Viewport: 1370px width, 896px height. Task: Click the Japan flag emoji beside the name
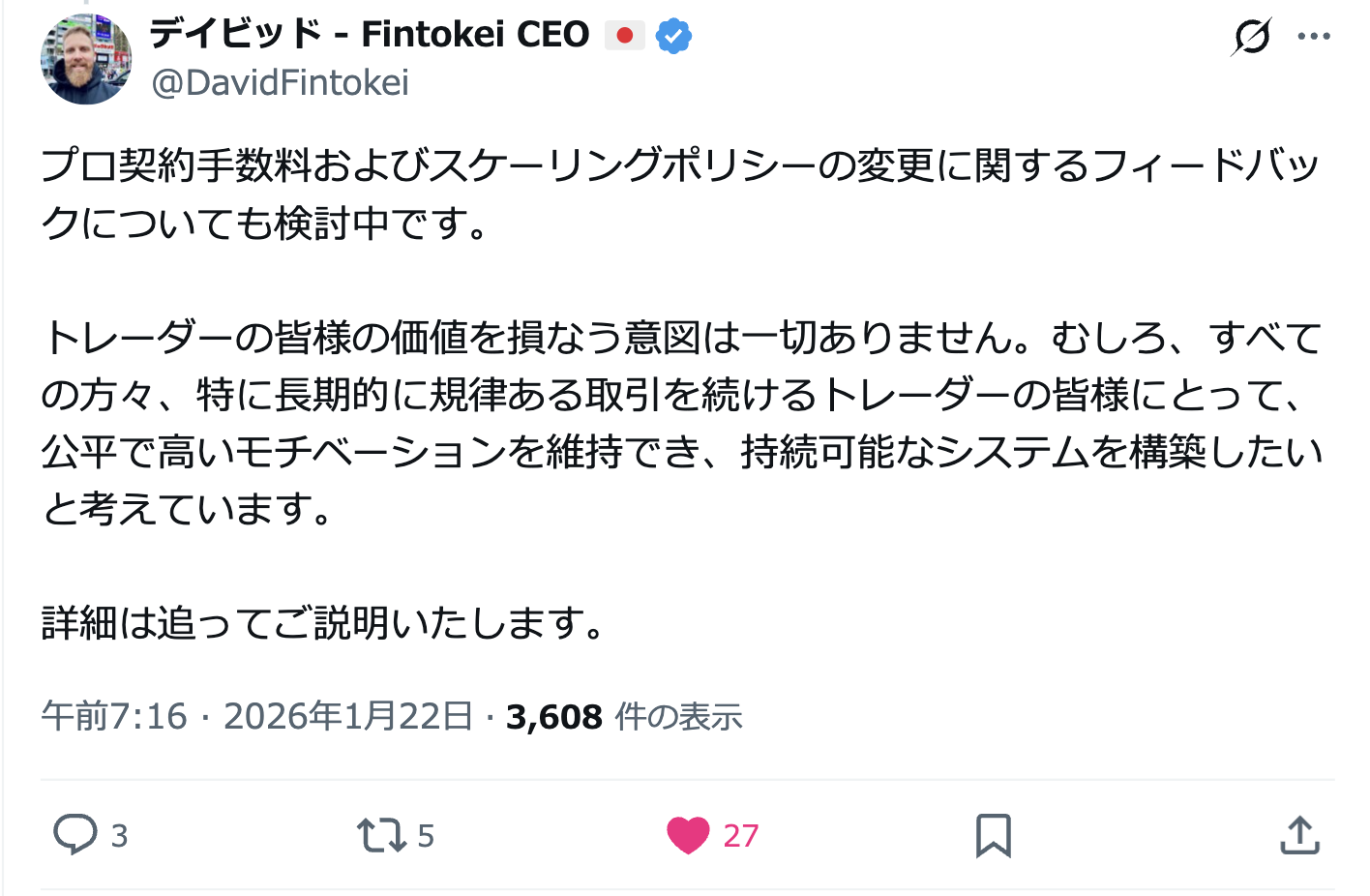point(624,36)
